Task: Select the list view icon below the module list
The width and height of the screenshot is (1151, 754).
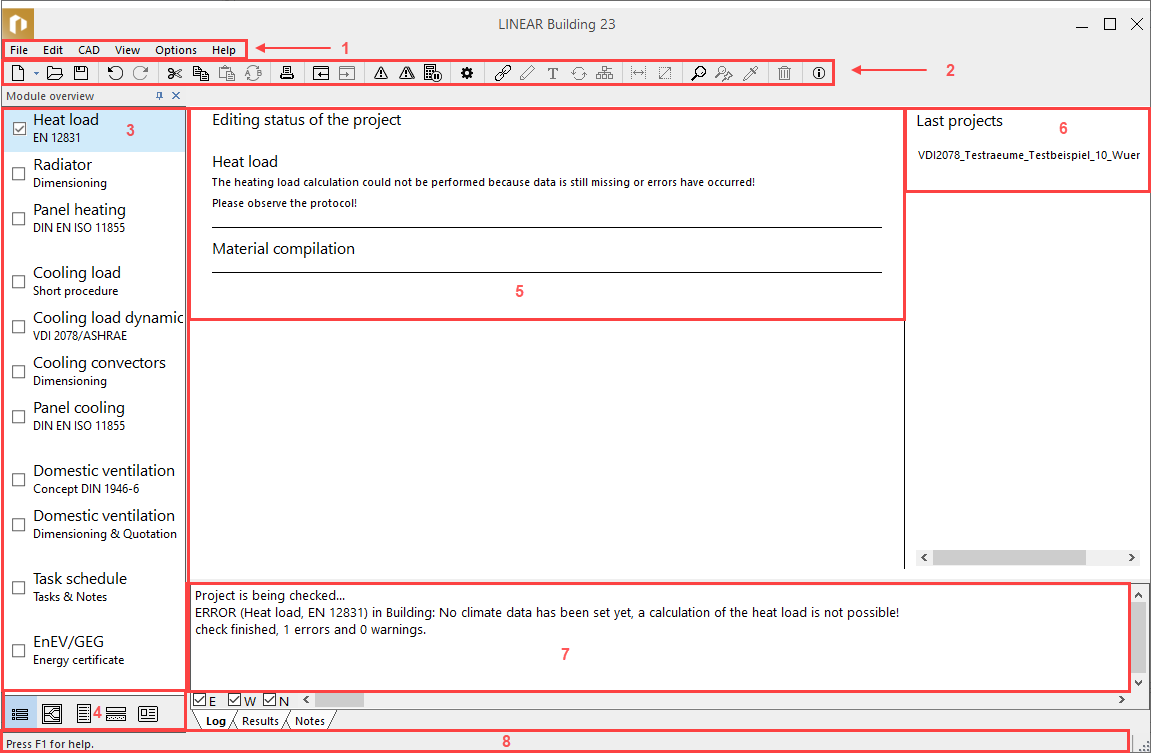Action: coord(21,714)
